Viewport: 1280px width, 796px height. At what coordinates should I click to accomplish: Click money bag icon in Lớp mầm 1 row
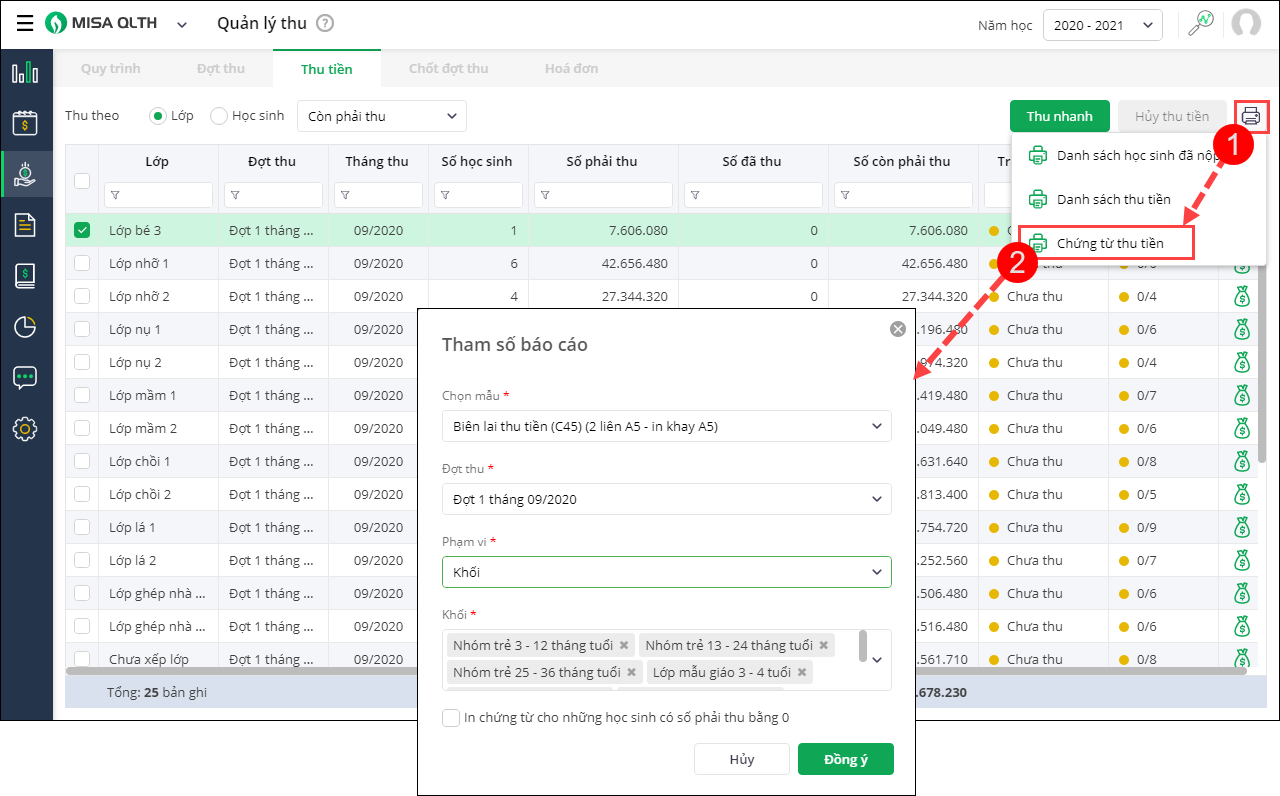click(x=1242, y=396)
